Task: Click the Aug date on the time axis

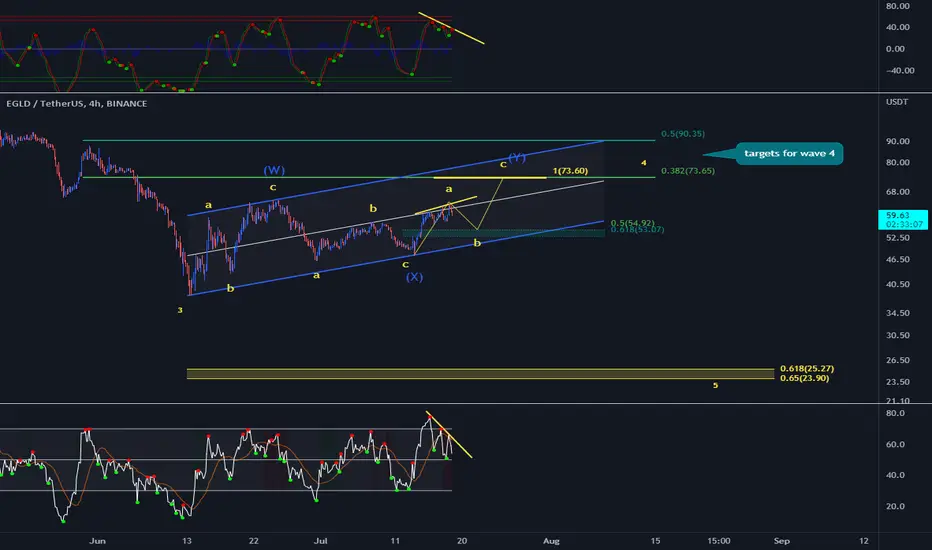Action: tap(551, 540)
